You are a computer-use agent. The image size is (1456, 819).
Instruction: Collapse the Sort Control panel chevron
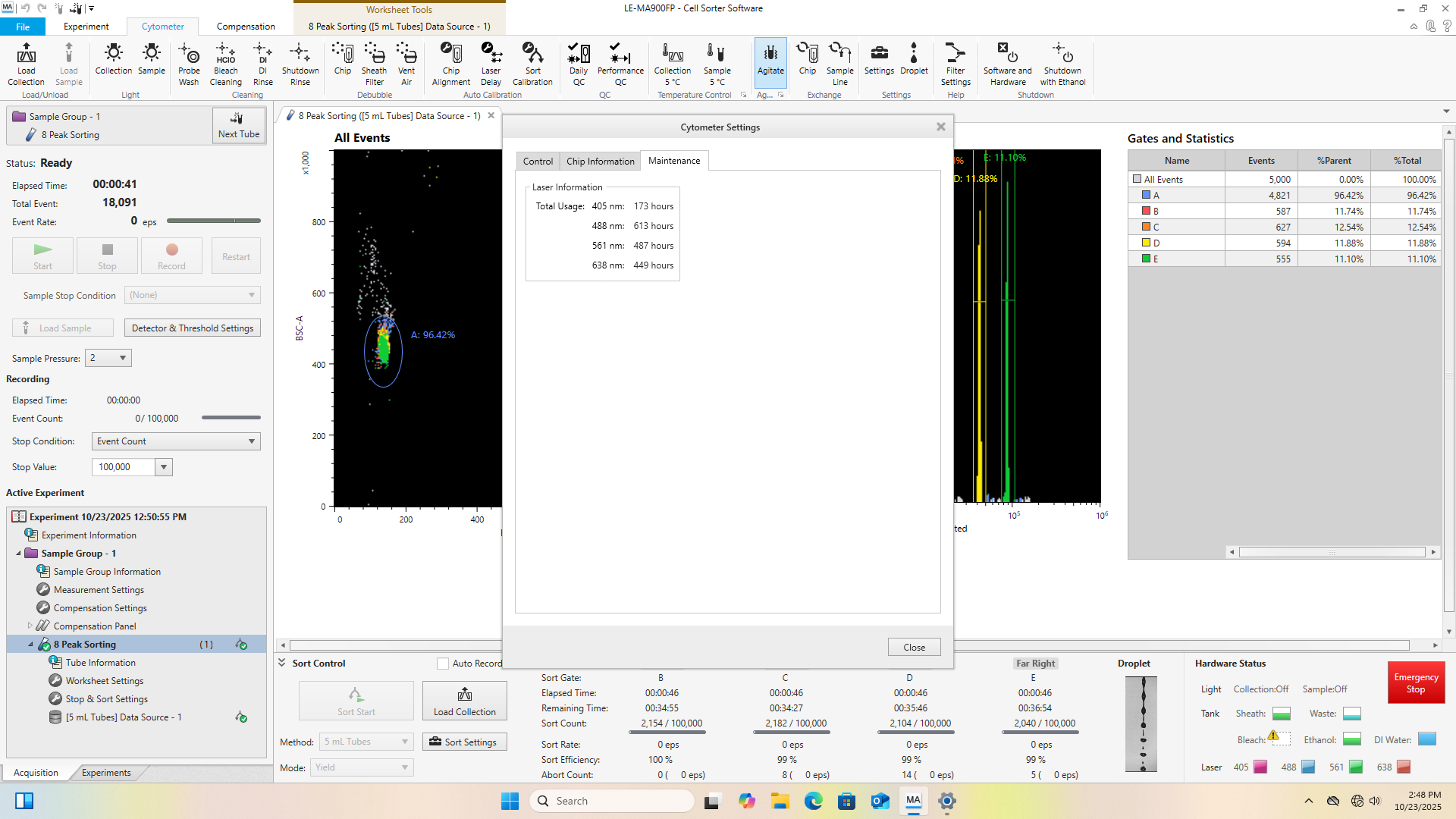pyautogui.click(x=282, y=663)
